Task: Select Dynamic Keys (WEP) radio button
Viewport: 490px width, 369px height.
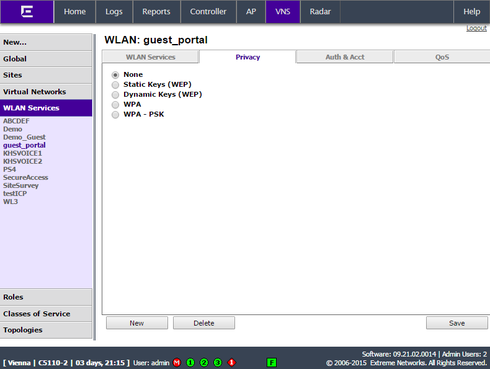Action: pos(115,95)
